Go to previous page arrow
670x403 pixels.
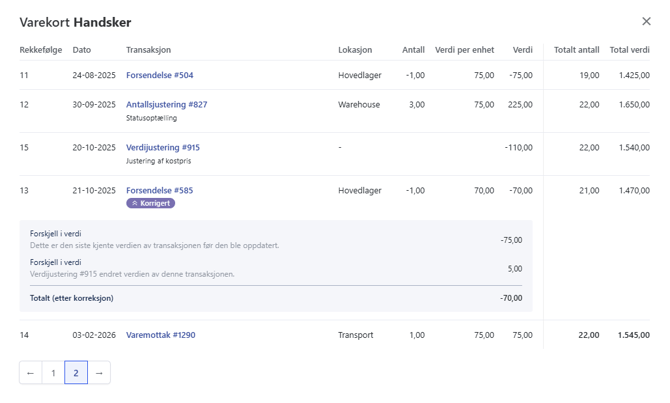pos(31,373)
